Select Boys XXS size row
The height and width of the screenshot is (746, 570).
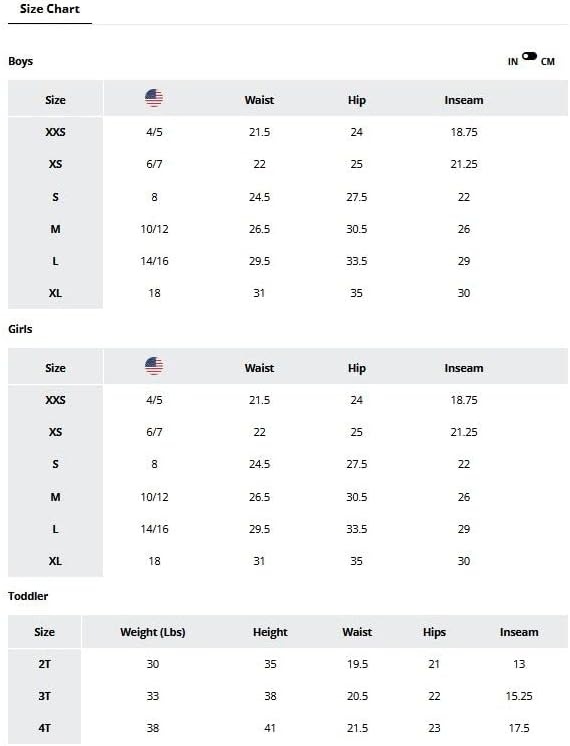(x=288, y=132)
